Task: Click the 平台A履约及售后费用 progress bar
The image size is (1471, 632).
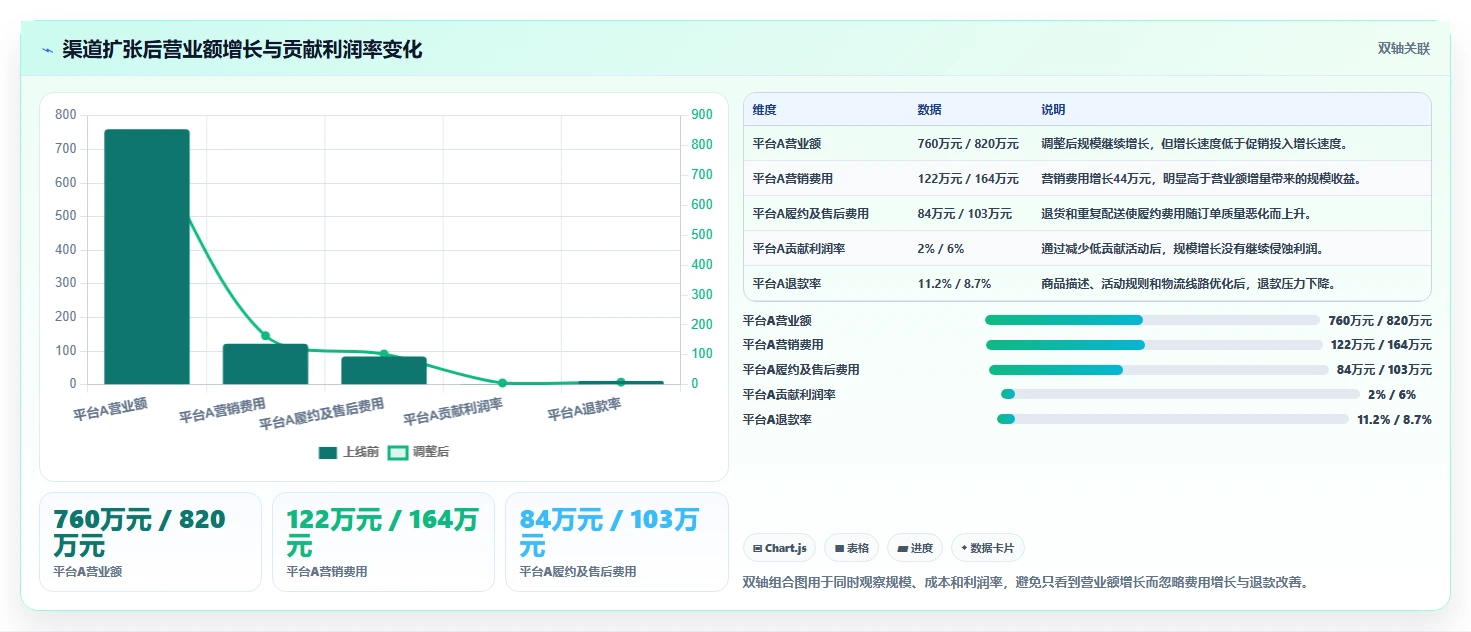Action: coord(1158,370)
